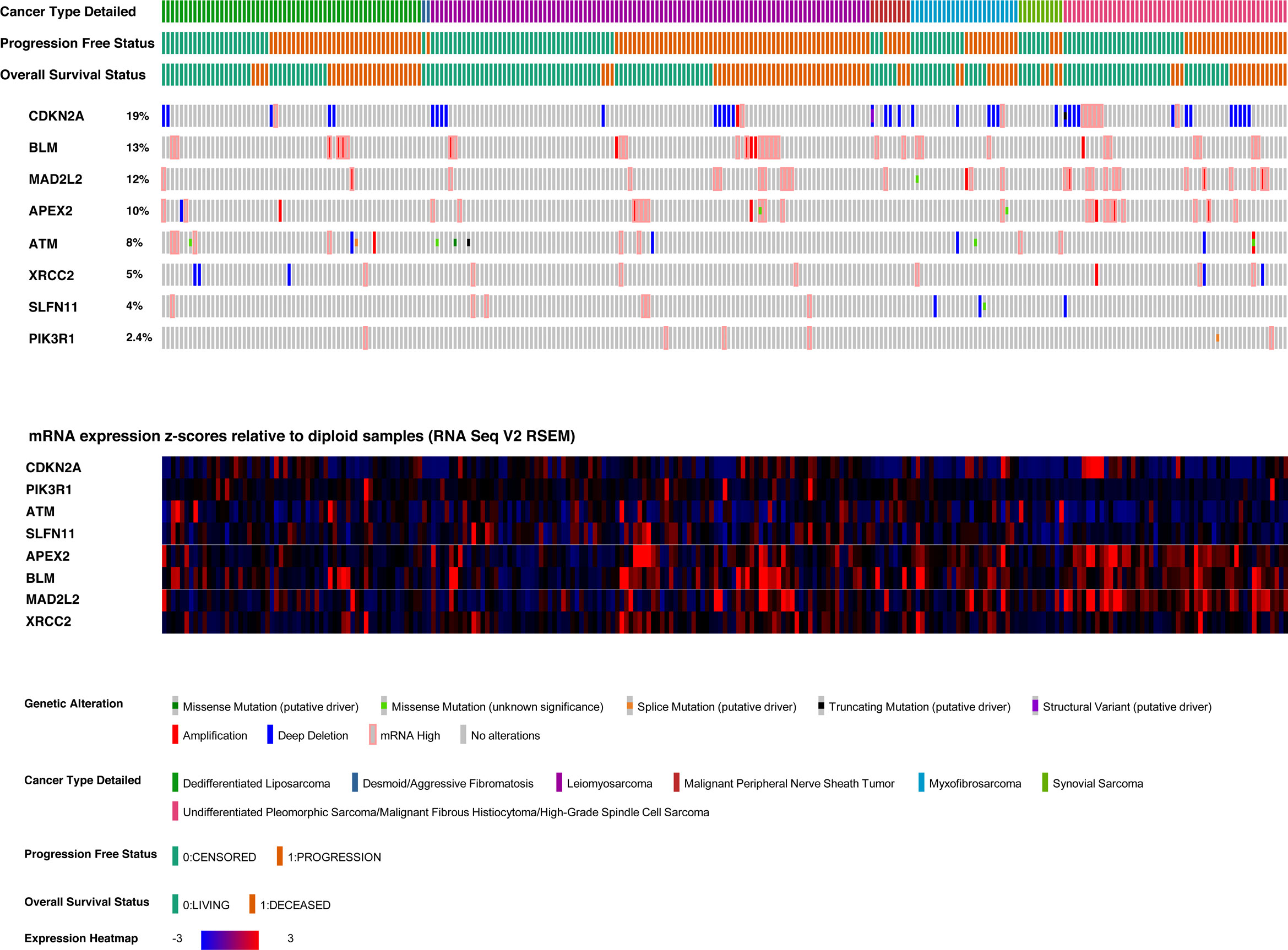Click the Amplification legend label text
Viewport: 1288px width, 950px height.
coord(215,736)
